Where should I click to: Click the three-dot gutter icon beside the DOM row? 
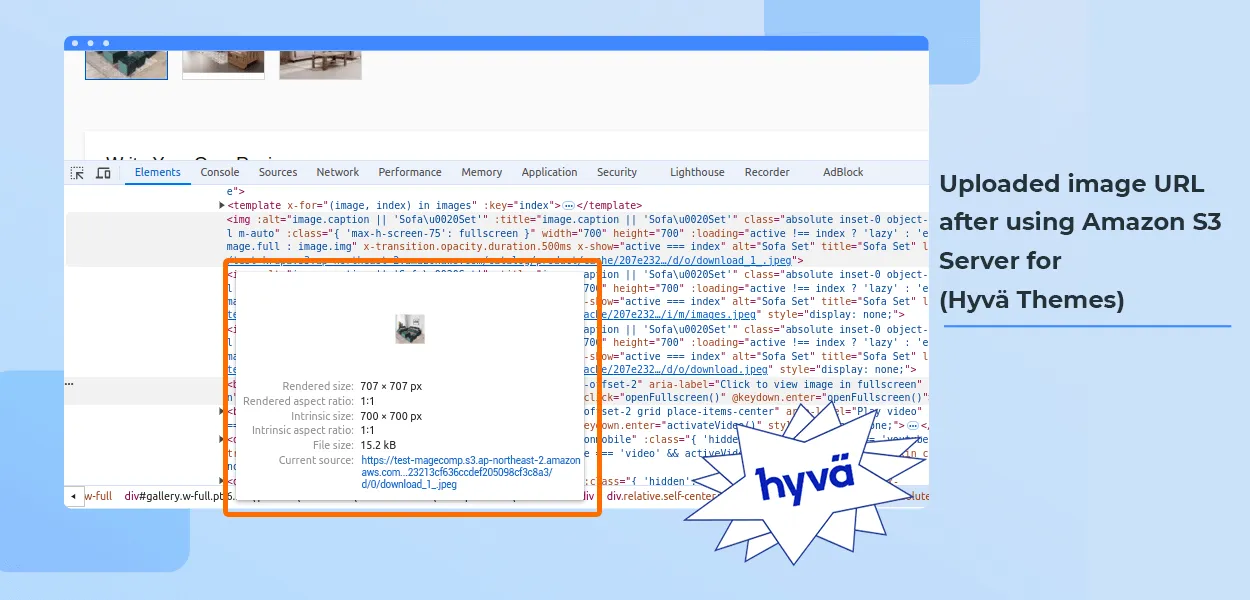[69, 383]
